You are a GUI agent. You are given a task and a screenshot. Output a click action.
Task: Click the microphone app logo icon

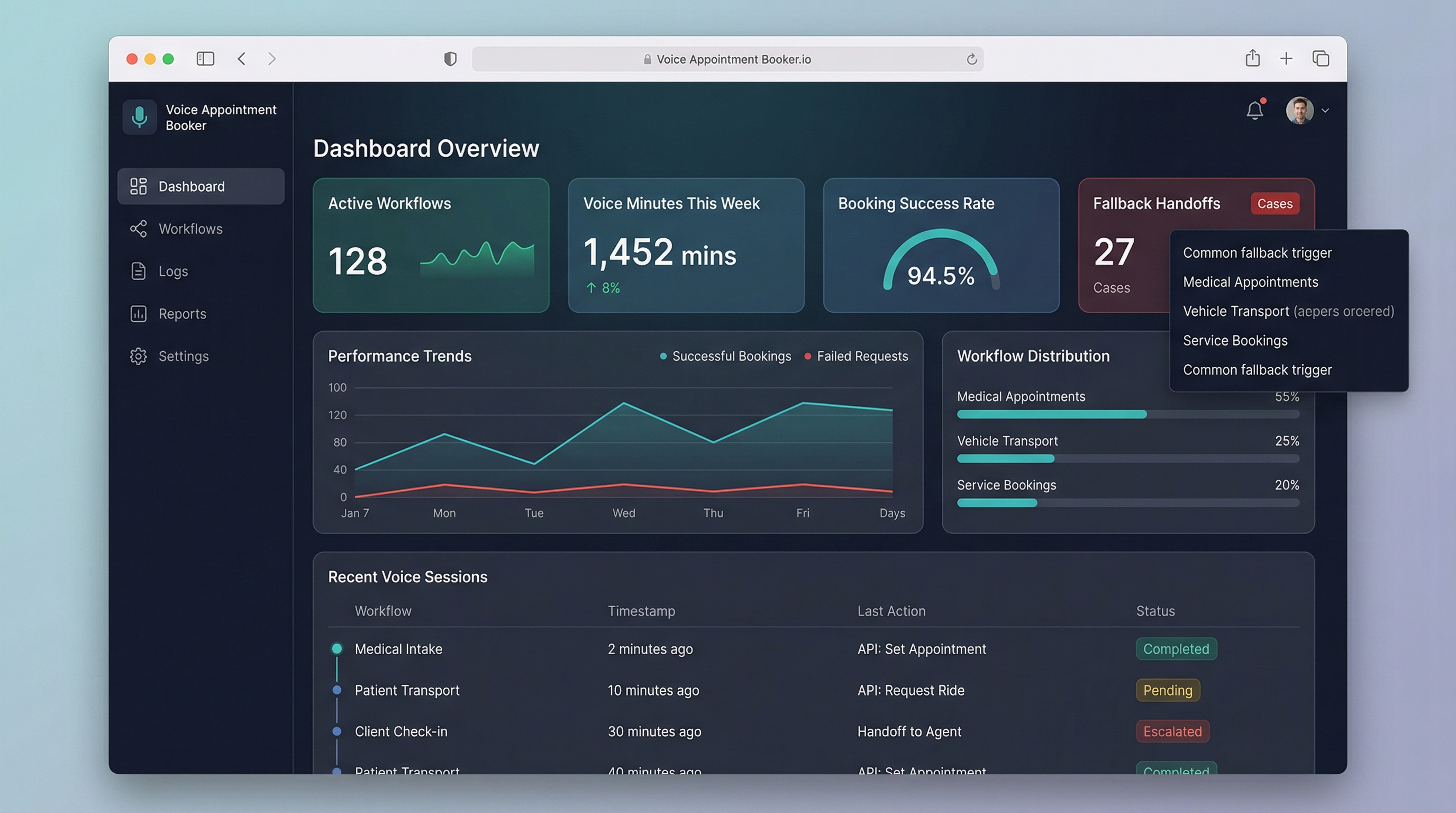point(139,117)
